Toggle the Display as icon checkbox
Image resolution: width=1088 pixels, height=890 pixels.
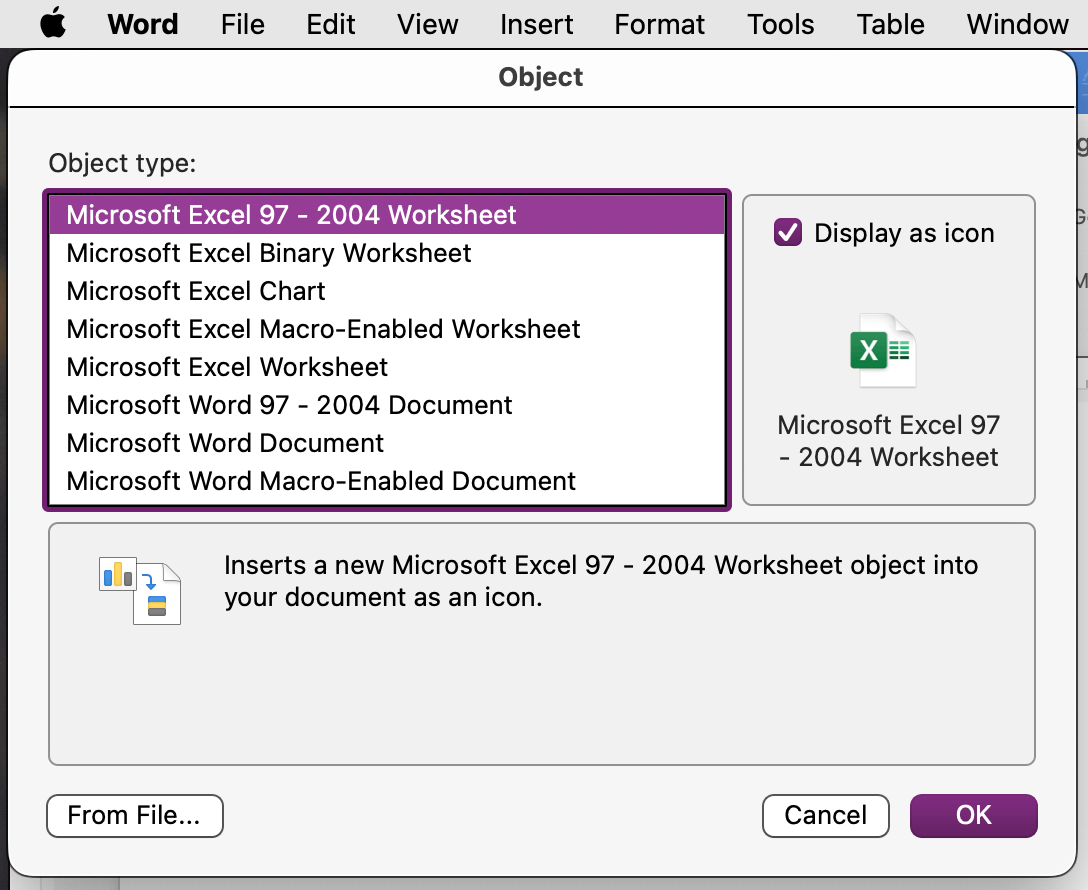[788, 233]
